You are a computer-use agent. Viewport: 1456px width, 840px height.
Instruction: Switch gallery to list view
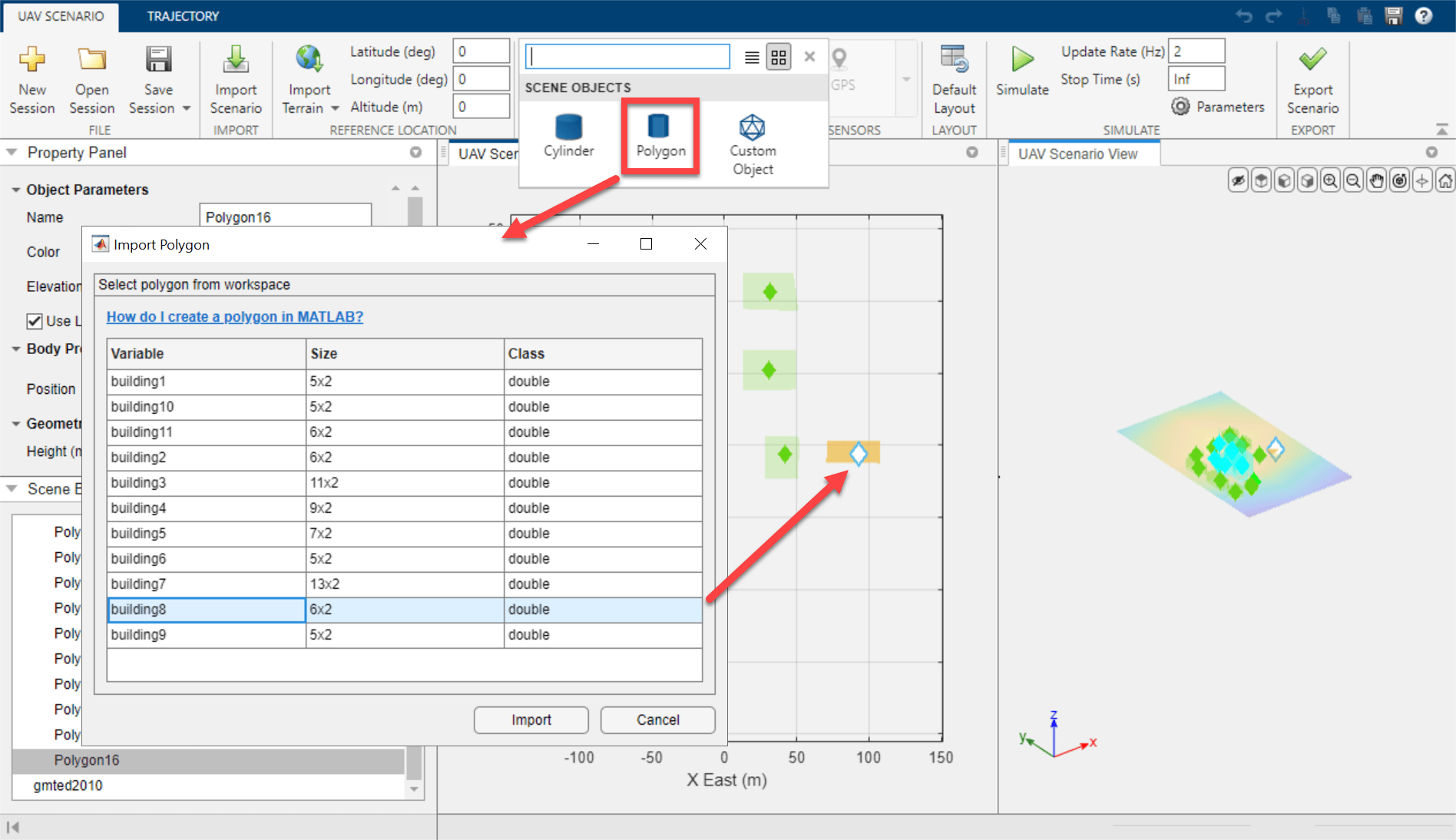pyautogui.click(x=752, y=57)
